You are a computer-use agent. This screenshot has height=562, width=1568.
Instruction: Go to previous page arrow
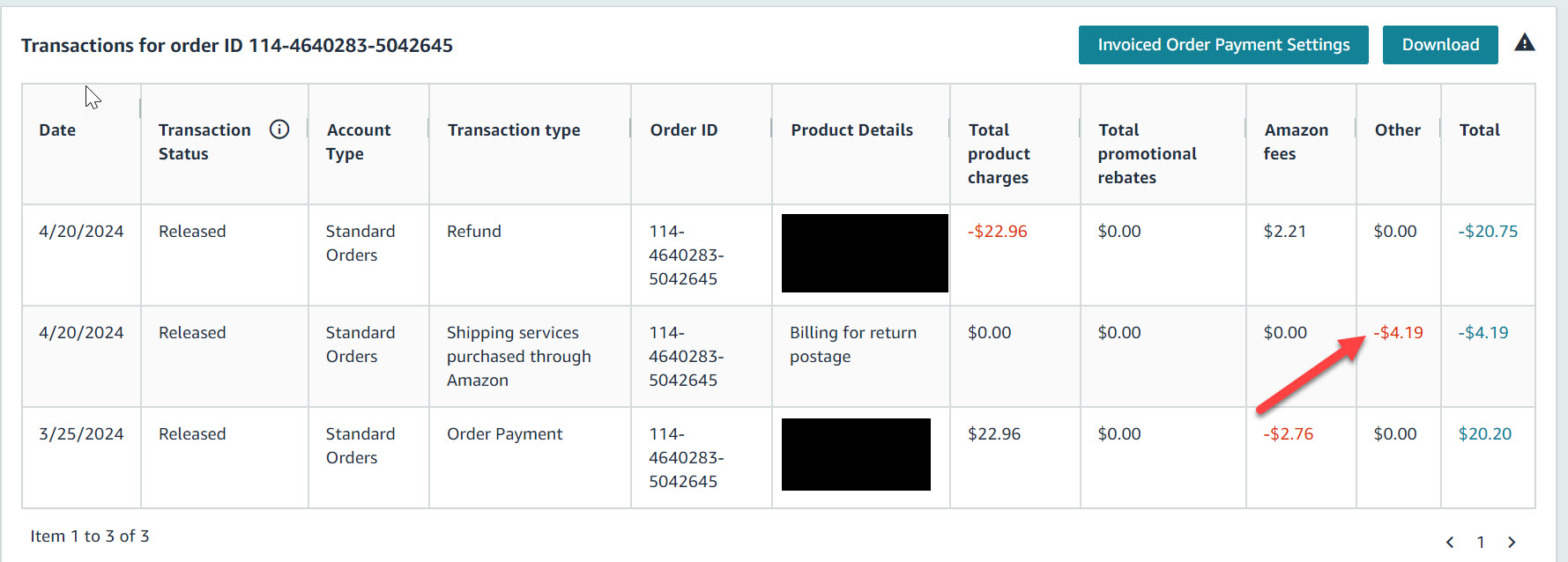tap(1450, 542)
